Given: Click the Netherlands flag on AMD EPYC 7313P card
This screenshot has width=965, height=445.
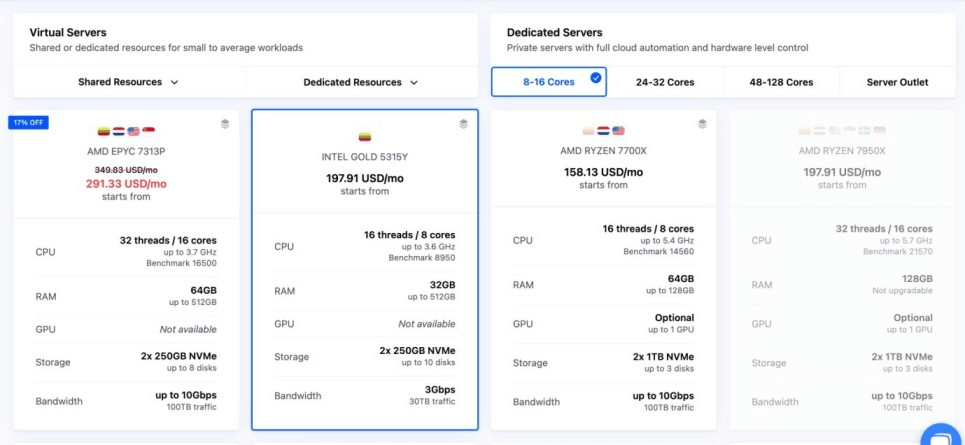Looking at the screenshot, I should pos(118,131).
